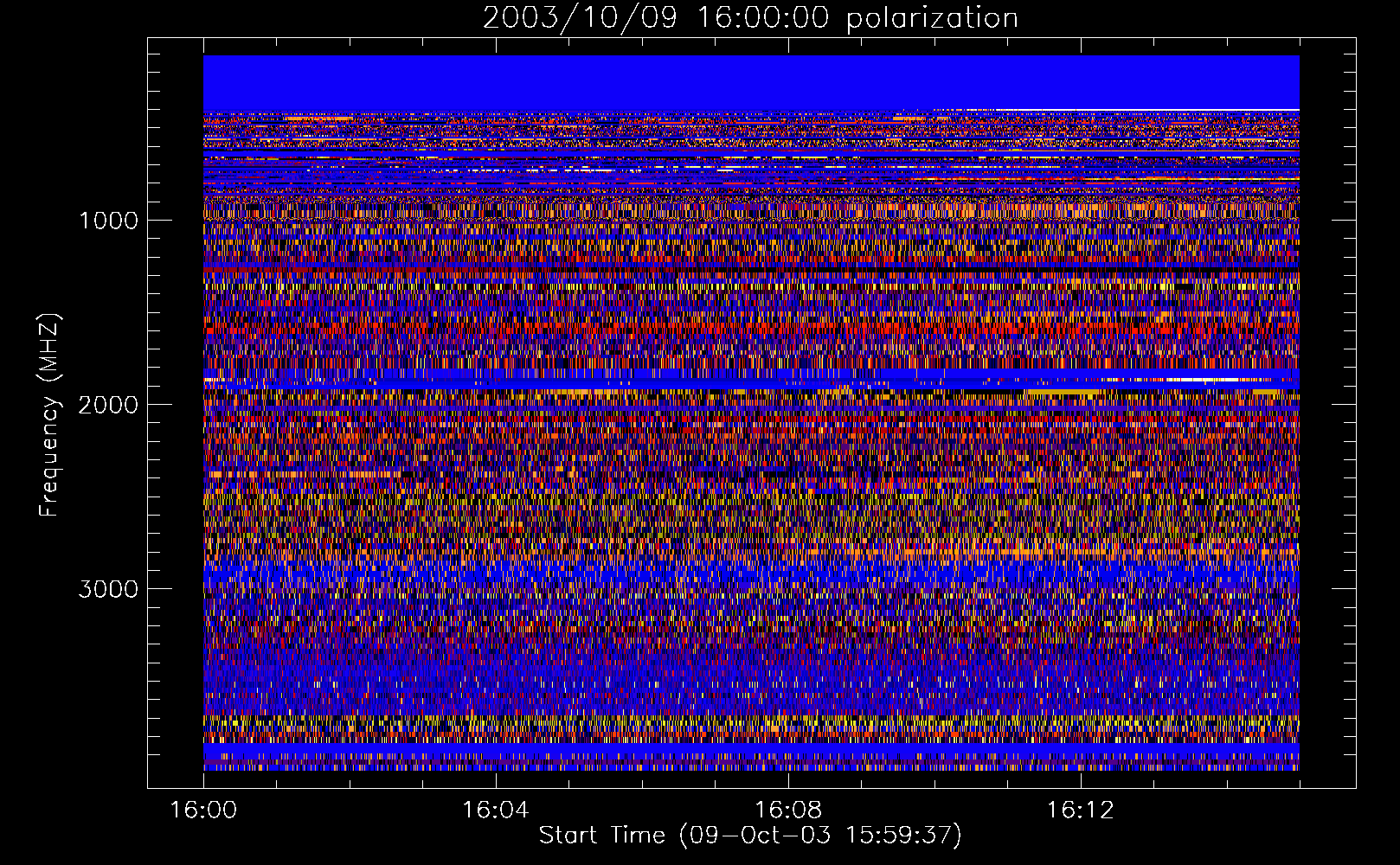Click the "Start Time (09-Oct-03 15:59:37)" axis label

(750, 836)
